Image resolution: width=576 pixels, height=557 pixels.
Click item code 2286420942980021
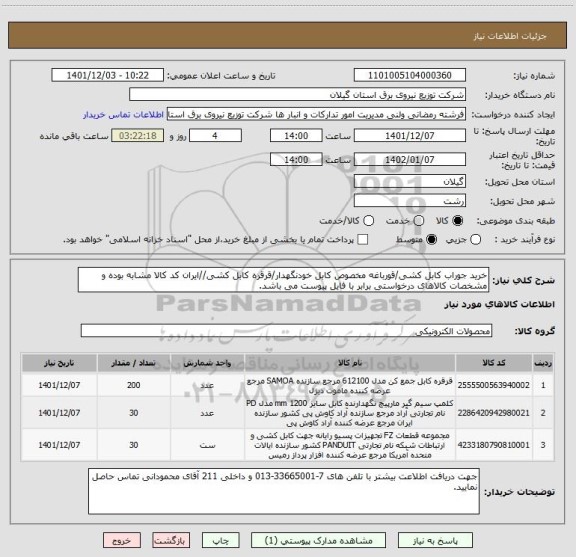pos(494,413)
